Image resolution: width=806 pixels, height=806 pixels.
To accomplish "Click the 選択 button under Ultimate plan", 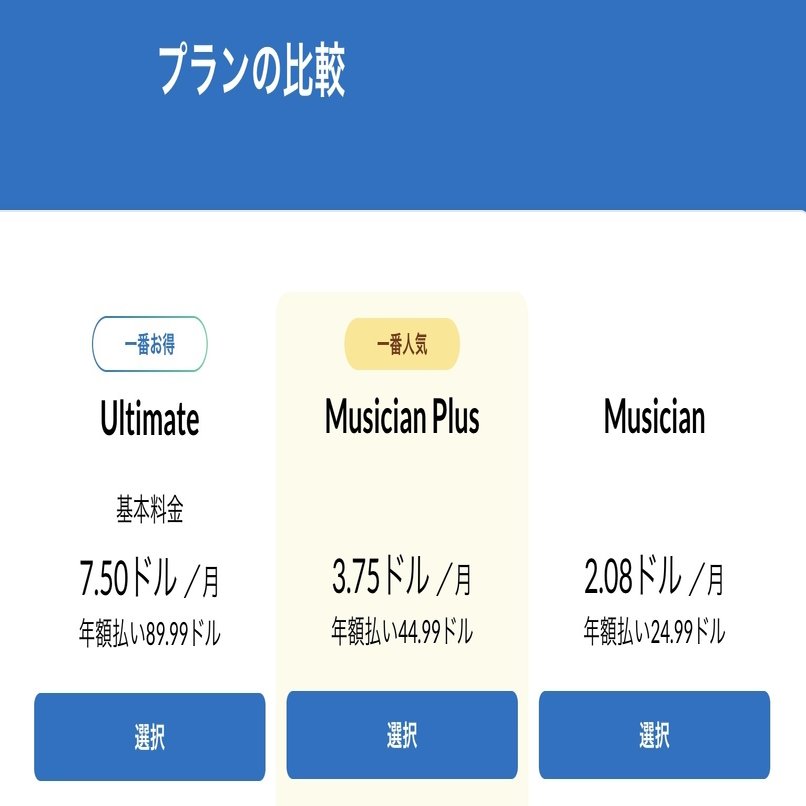I will 149,736.
